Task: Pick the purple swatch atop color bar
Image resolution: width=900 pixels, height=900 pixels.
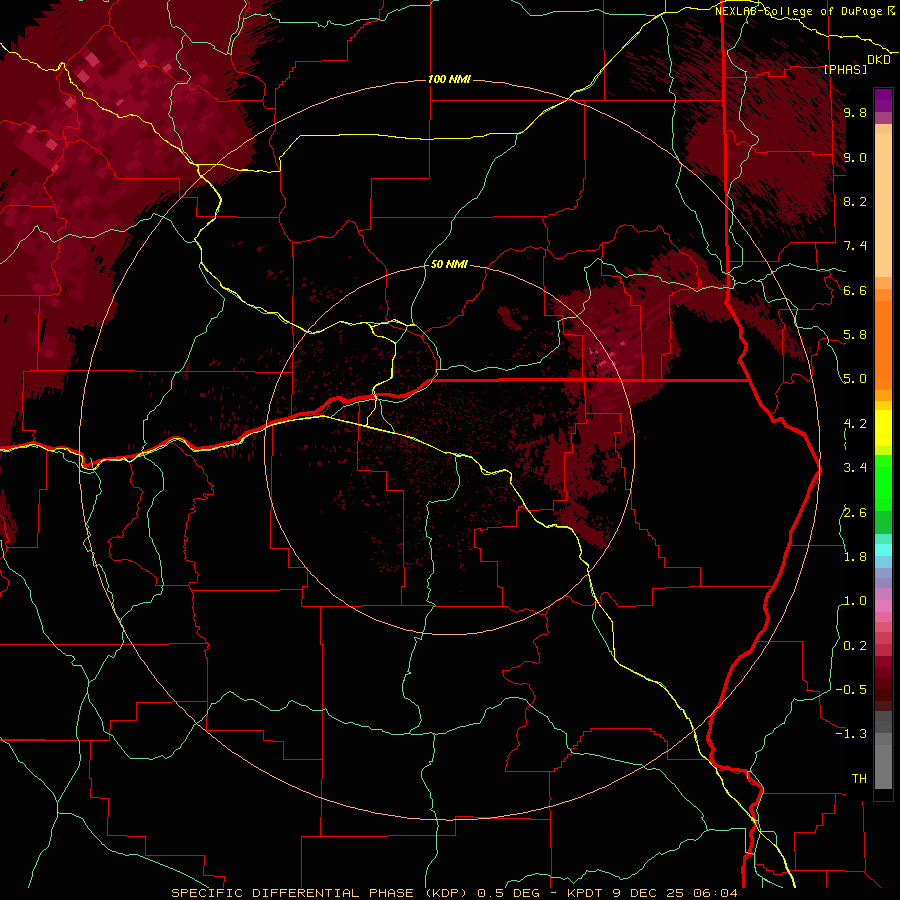Action: point(883,100)
